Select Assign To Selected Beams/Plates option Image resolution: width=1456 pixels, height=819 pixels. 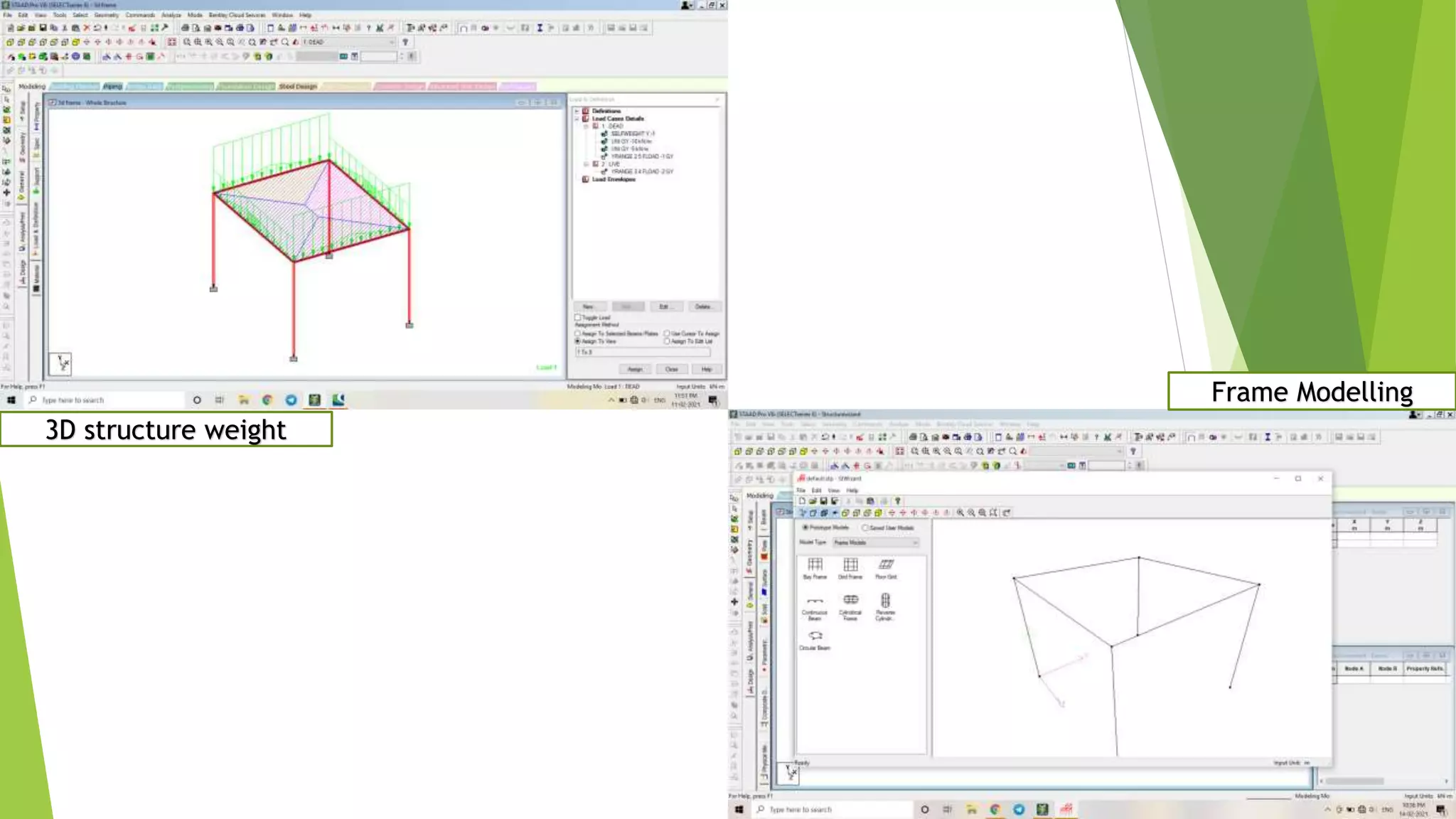click(x=578, y=333)
